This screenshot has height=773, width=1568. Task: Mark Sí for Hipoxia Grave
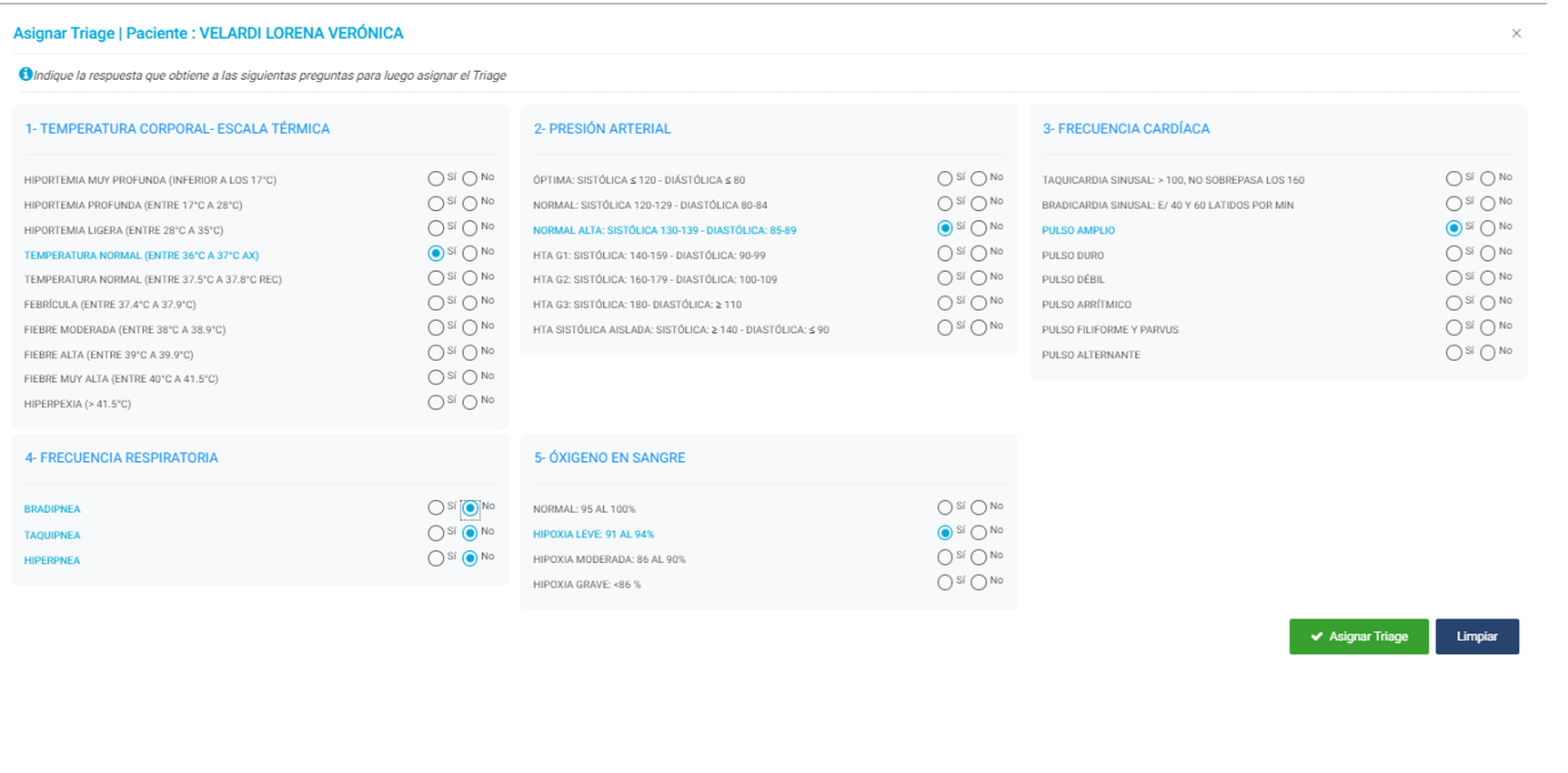click(945, 583)
